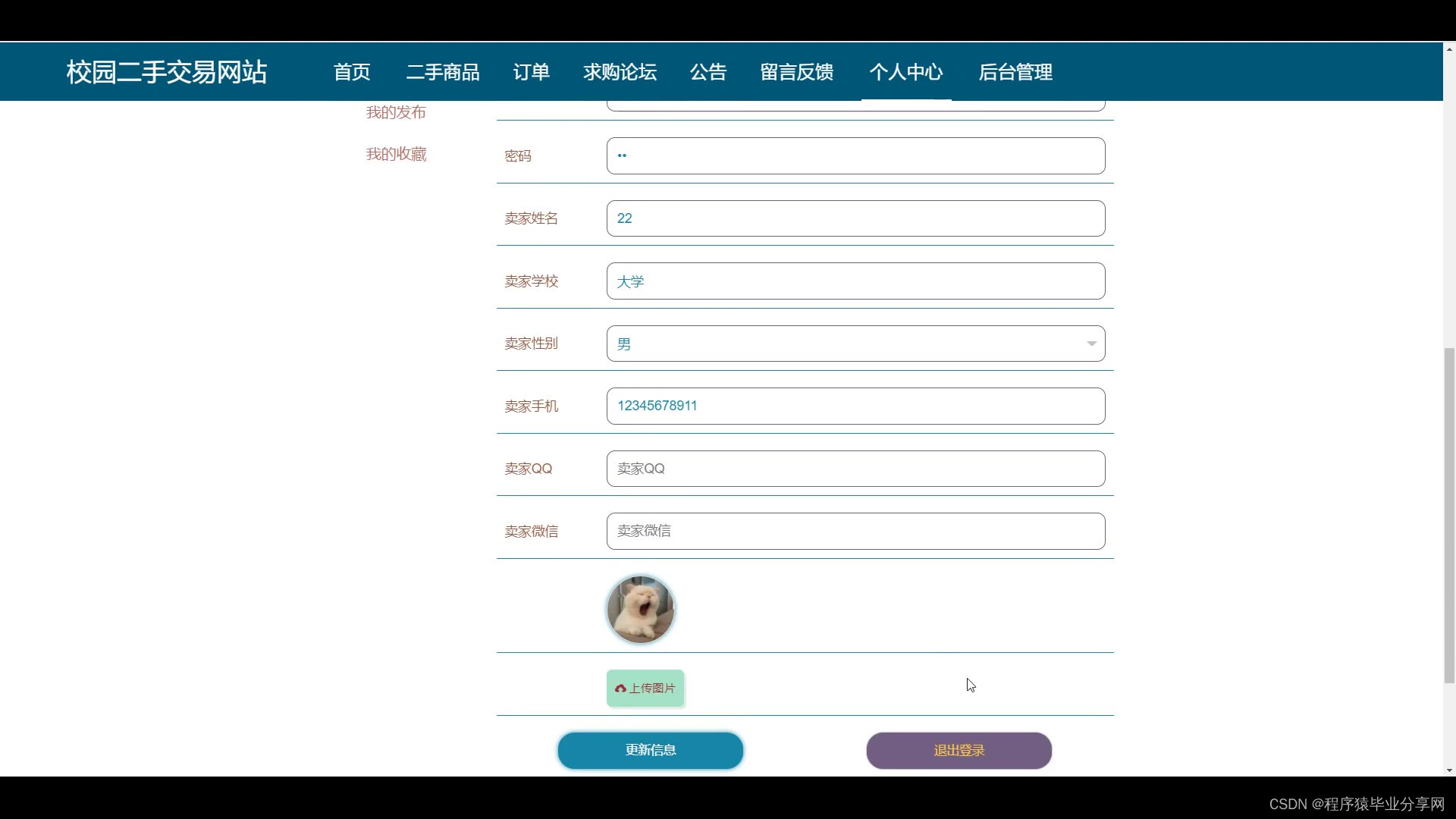Open the 首页 home menu item
This screenshot has width=1456, height=819.
(x=352, y=72)
